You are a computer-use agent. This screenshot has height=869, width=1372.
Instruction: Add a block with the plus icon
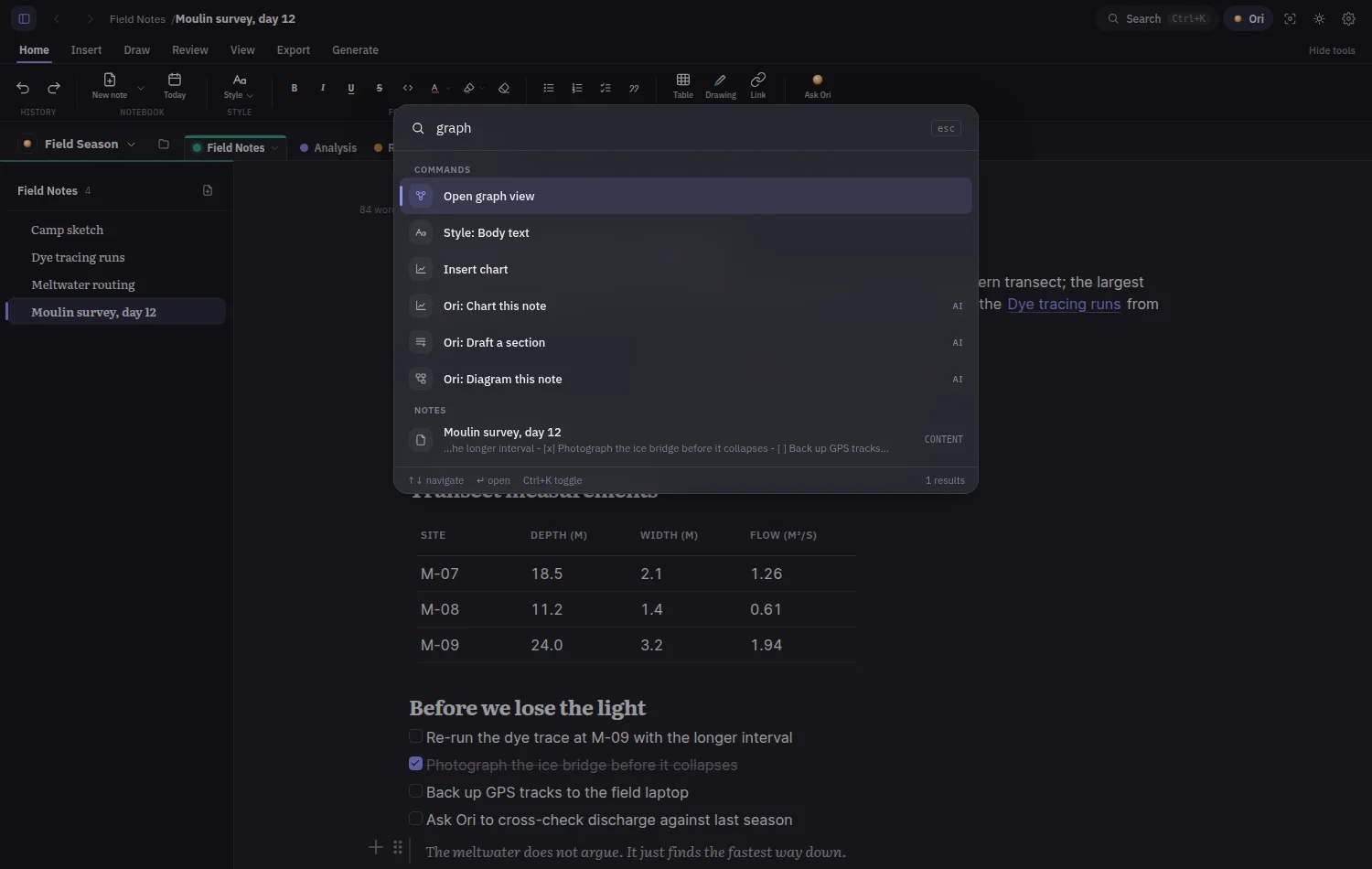click(375, 847)
